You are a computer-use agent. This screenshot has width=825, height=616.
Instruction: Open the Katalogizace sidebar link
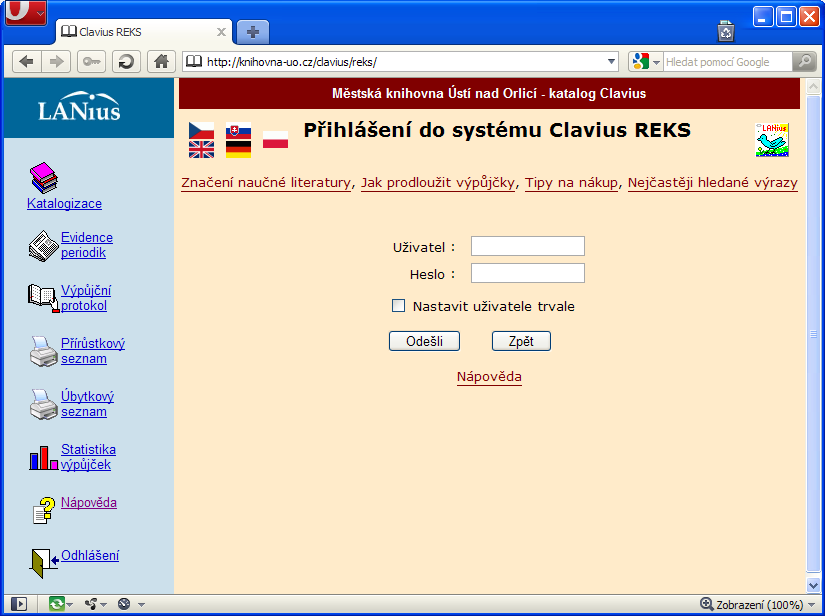(x=64, y=204)
